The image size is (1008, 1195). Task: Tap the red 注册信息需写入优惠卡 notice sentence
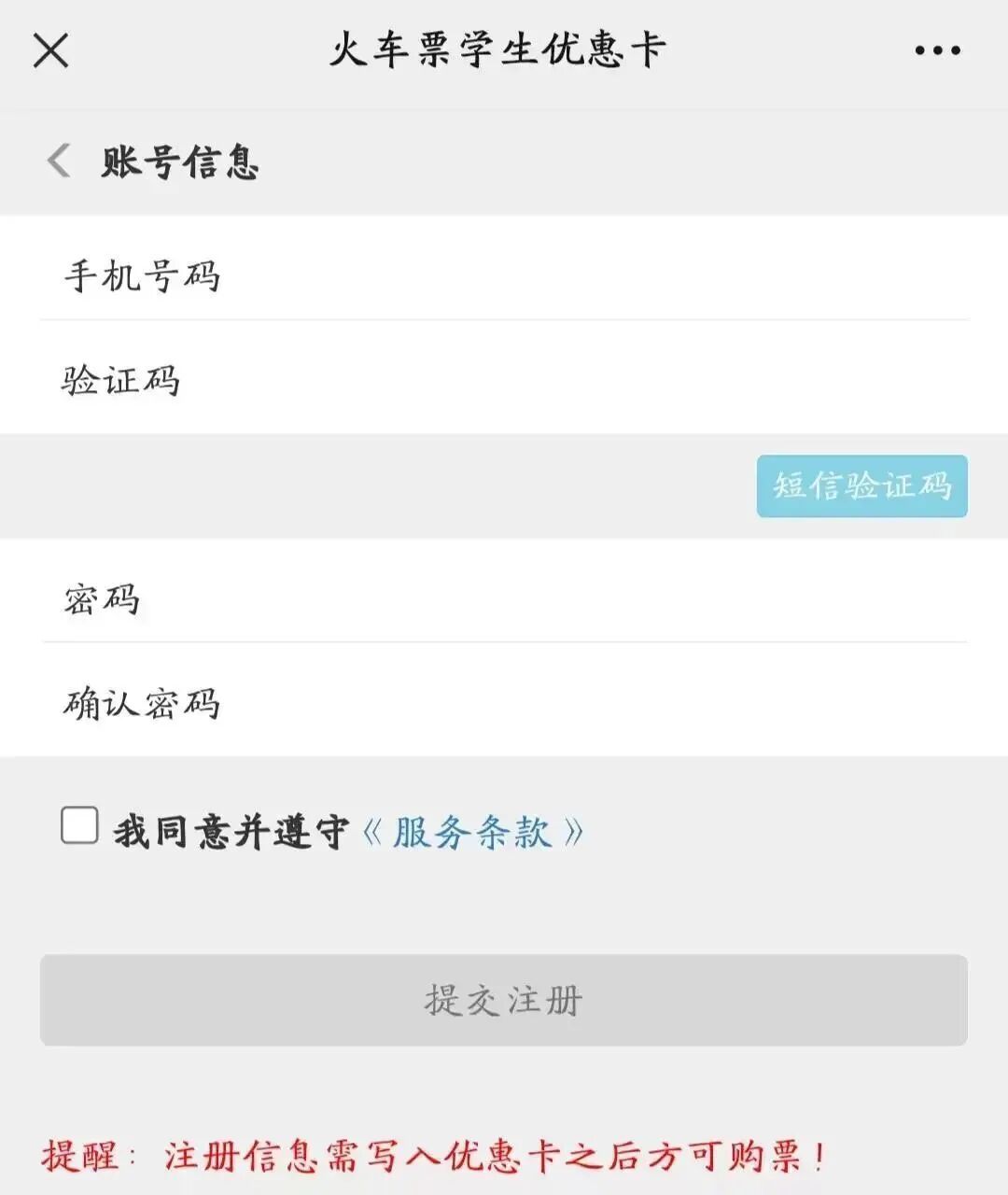click(495, 1156)
